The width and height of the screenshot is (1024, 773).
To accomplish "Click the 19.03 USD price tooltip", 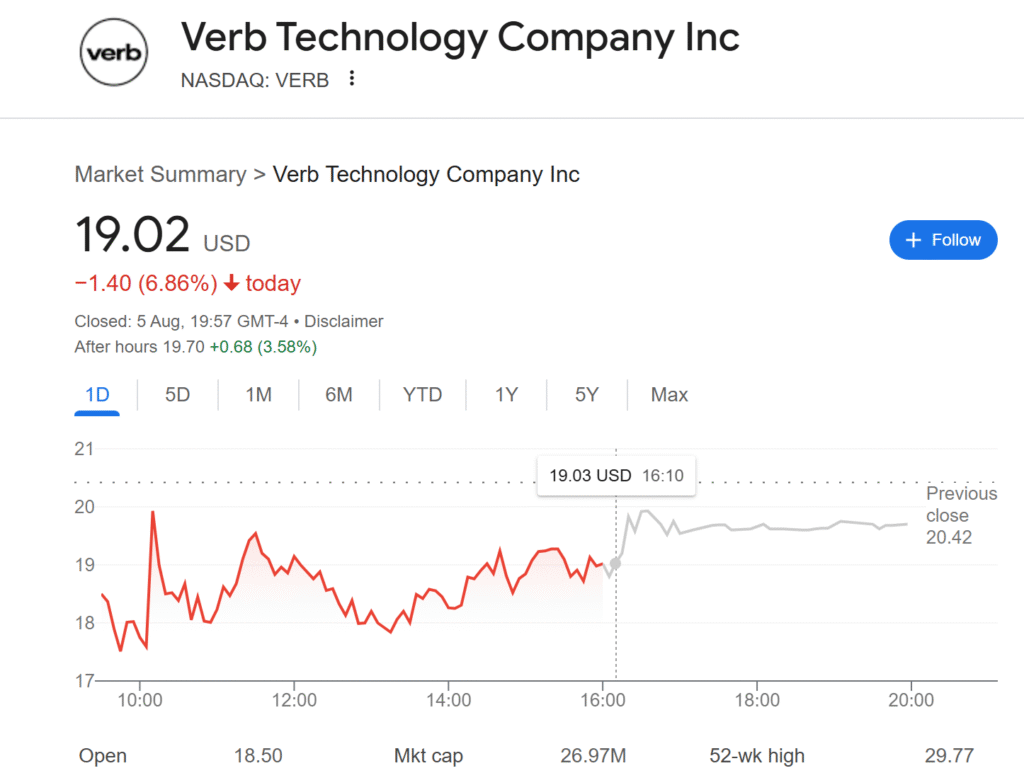I will coord(616,476).
